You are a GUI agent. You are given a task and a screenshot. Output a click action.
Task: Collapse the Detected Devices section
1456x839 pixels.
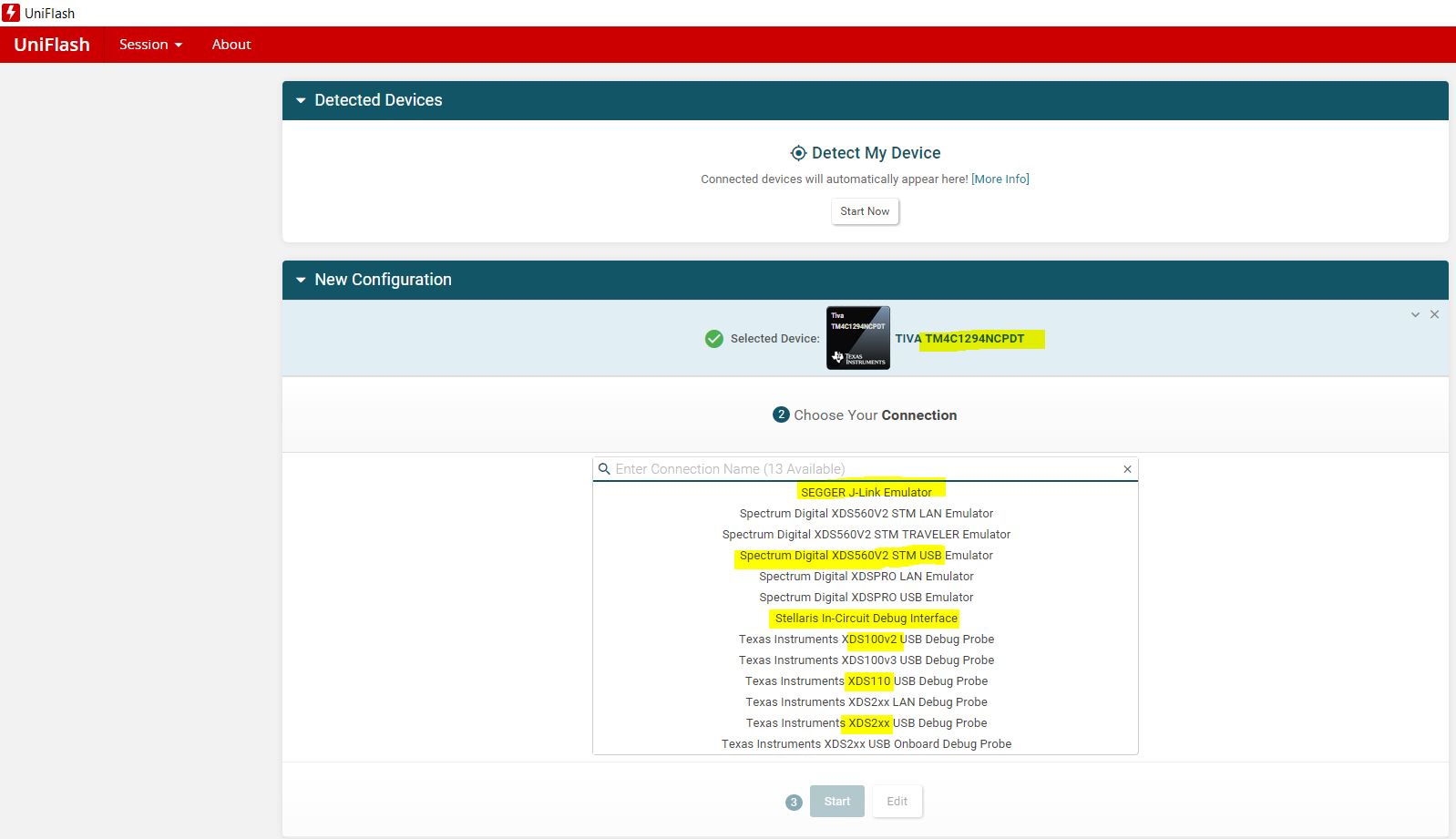click(301, 101)
